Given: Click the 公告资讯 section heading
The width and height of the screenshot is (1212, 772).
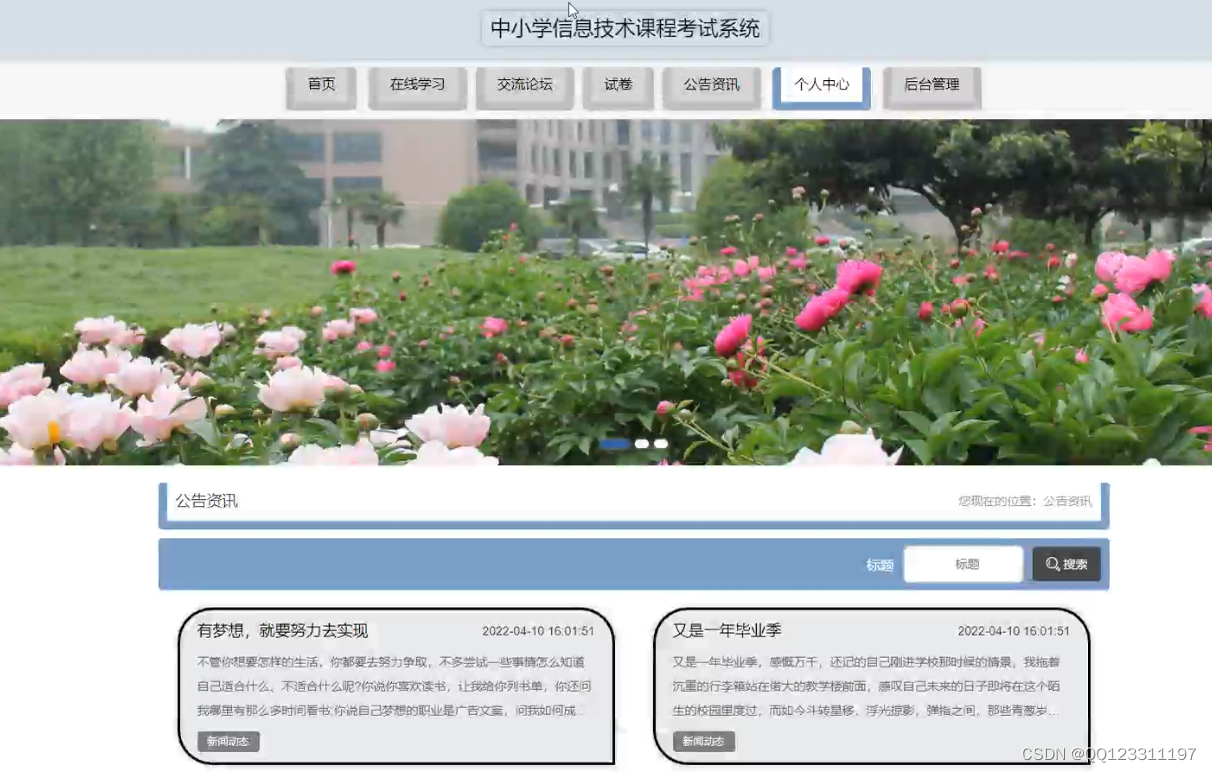Looking at the screenshot, I should tap(207, 501).
